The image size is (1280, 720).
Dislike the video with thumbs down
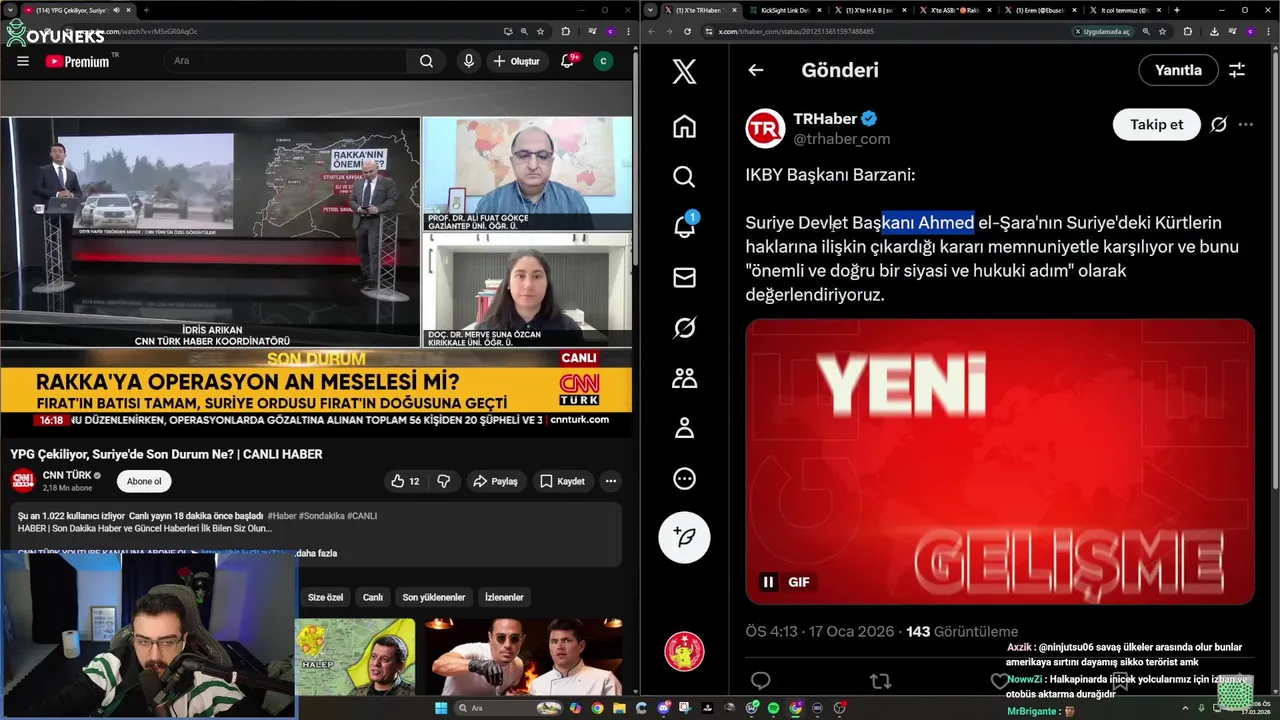coord(443,481)
